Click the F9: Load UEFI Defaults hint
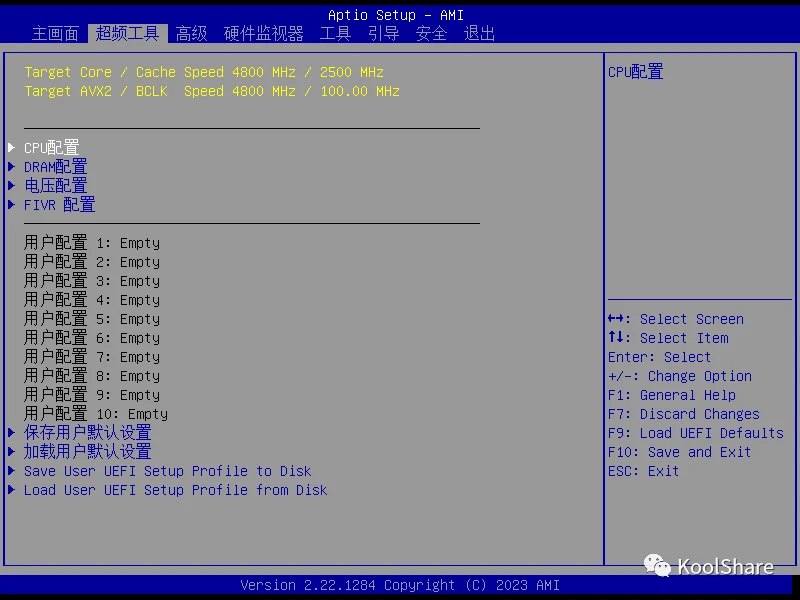 point(696,433)
